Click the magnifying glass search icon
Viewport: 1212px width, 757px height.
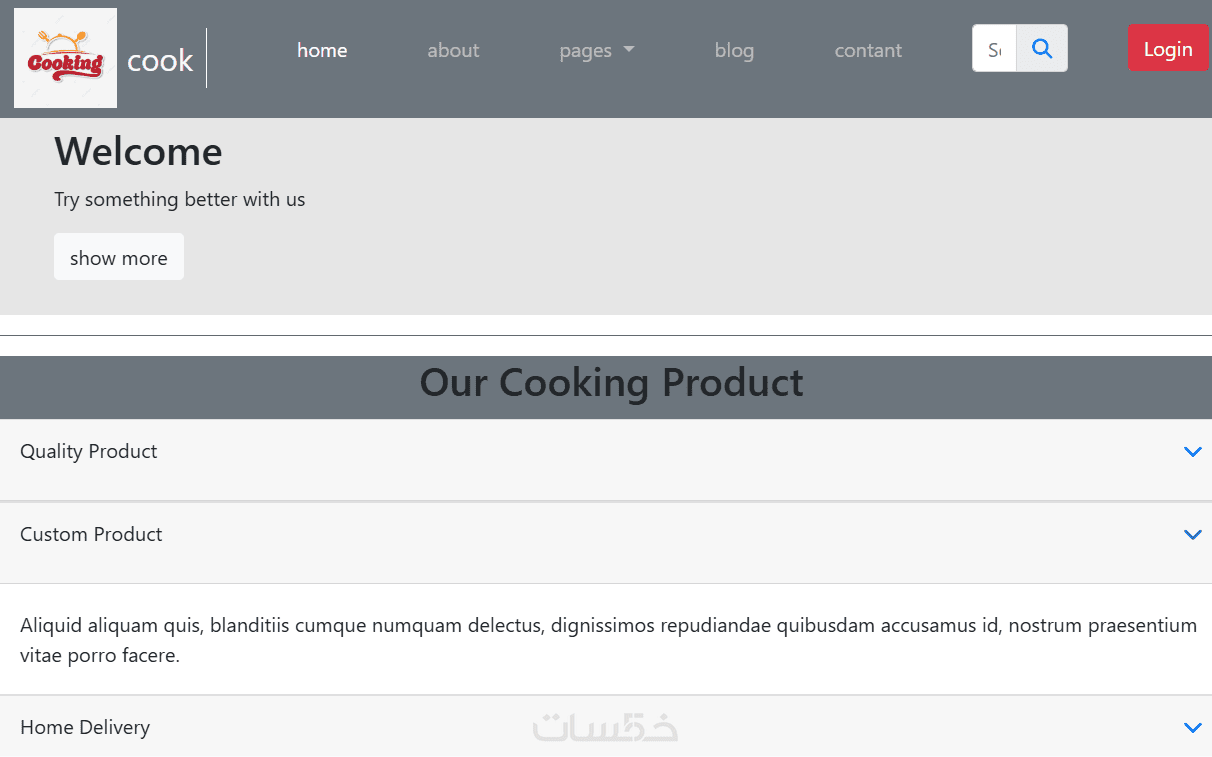point(1042,49)
